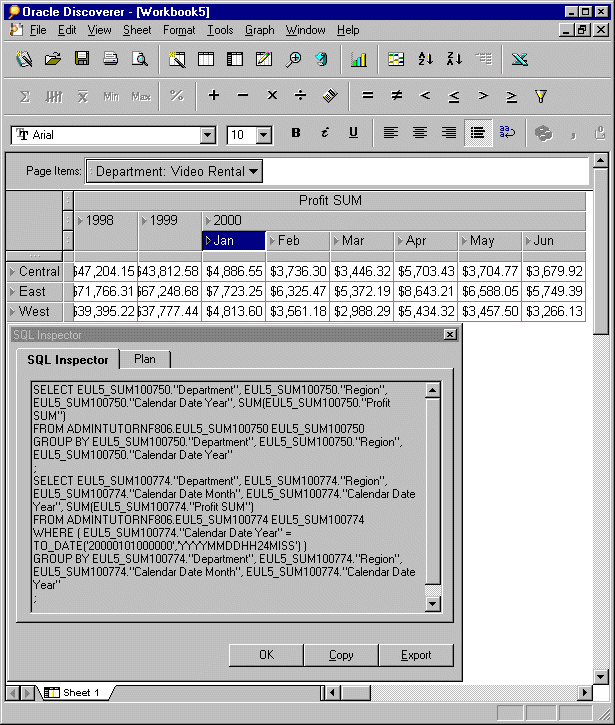Click the Graph bar chart icon

point(359,59)
